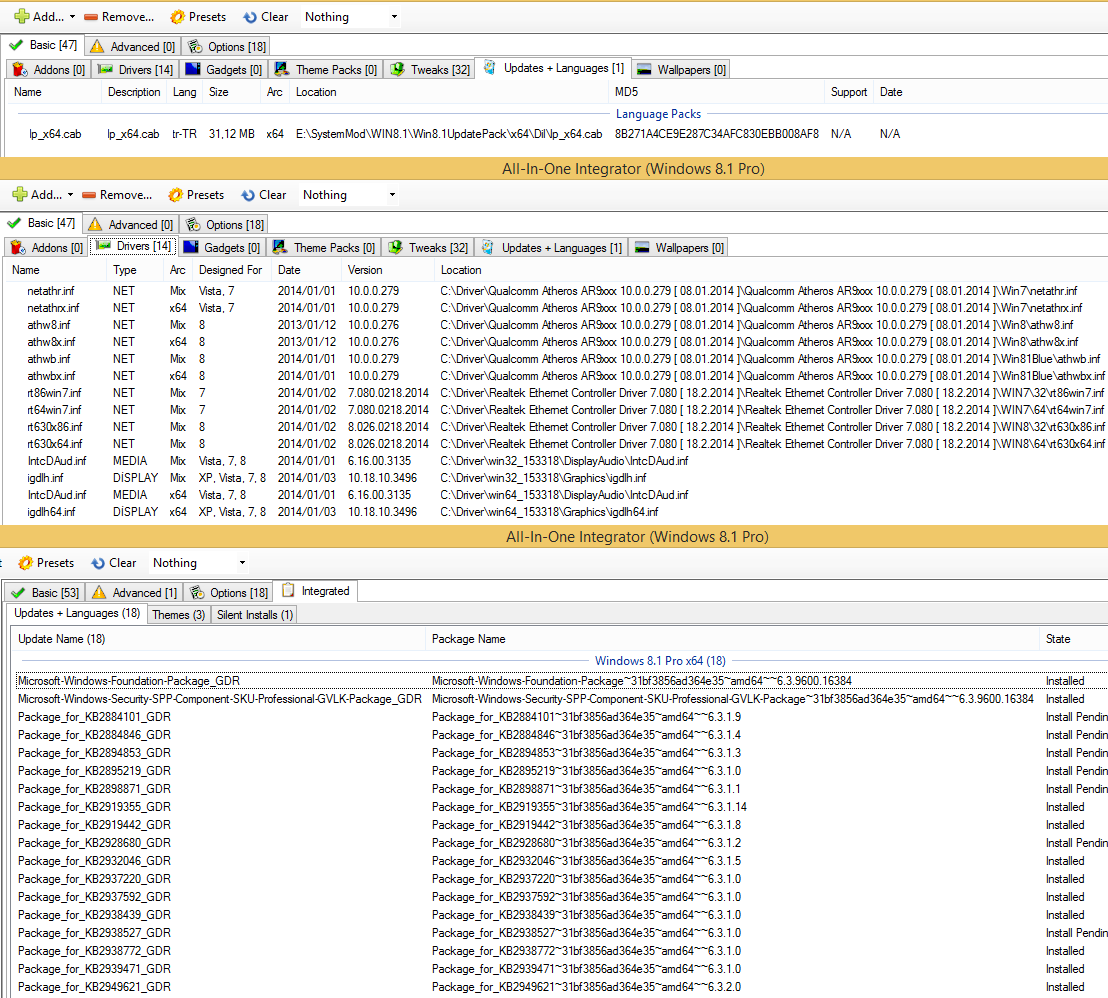Sort drivers by Designed For column header
Screen dimensions: 1108x998
230,270
